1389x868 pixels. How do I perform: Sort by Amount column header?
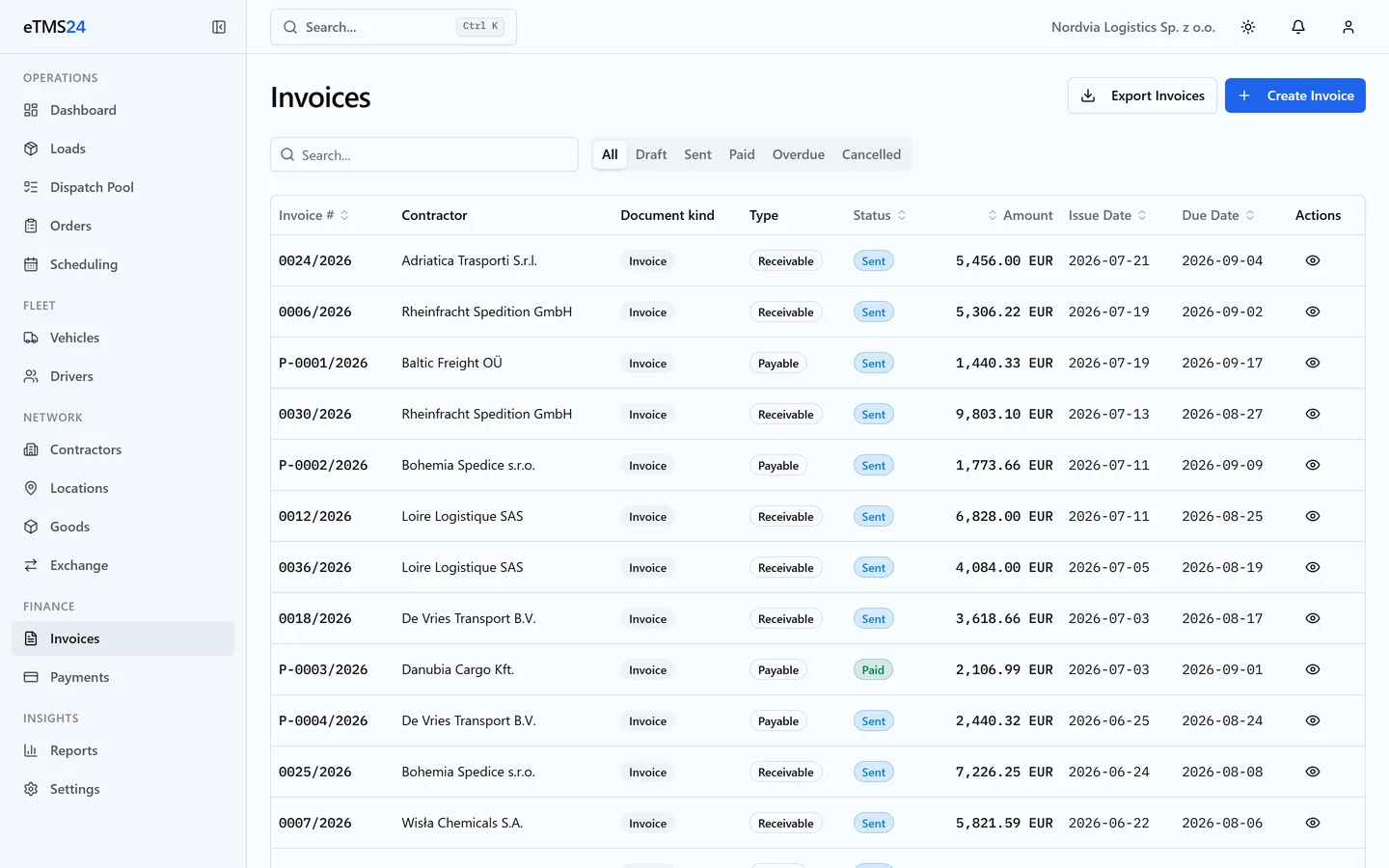pos(1020,215)
